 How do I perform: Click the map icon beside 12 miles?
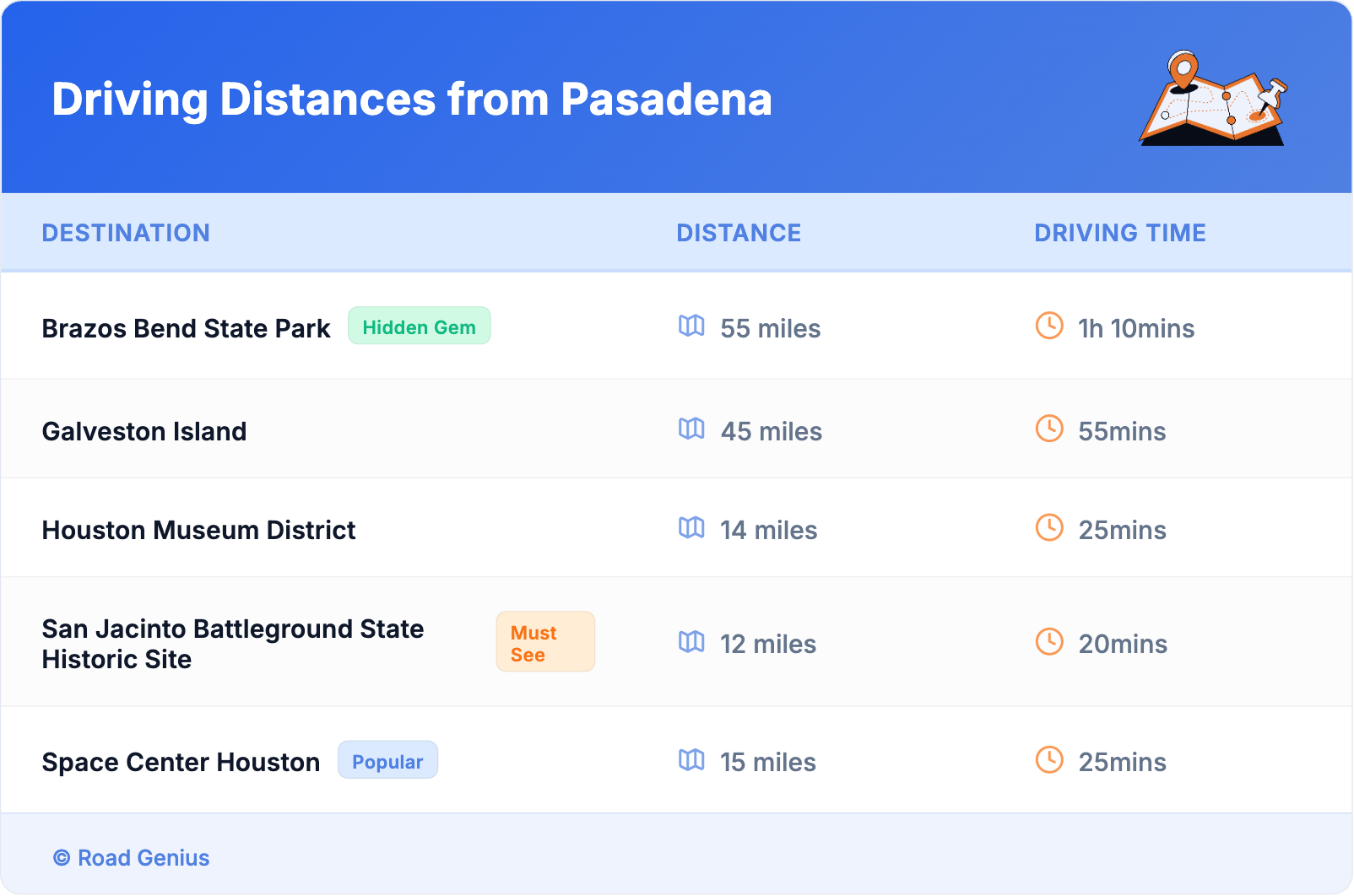[x=691, y=641]
